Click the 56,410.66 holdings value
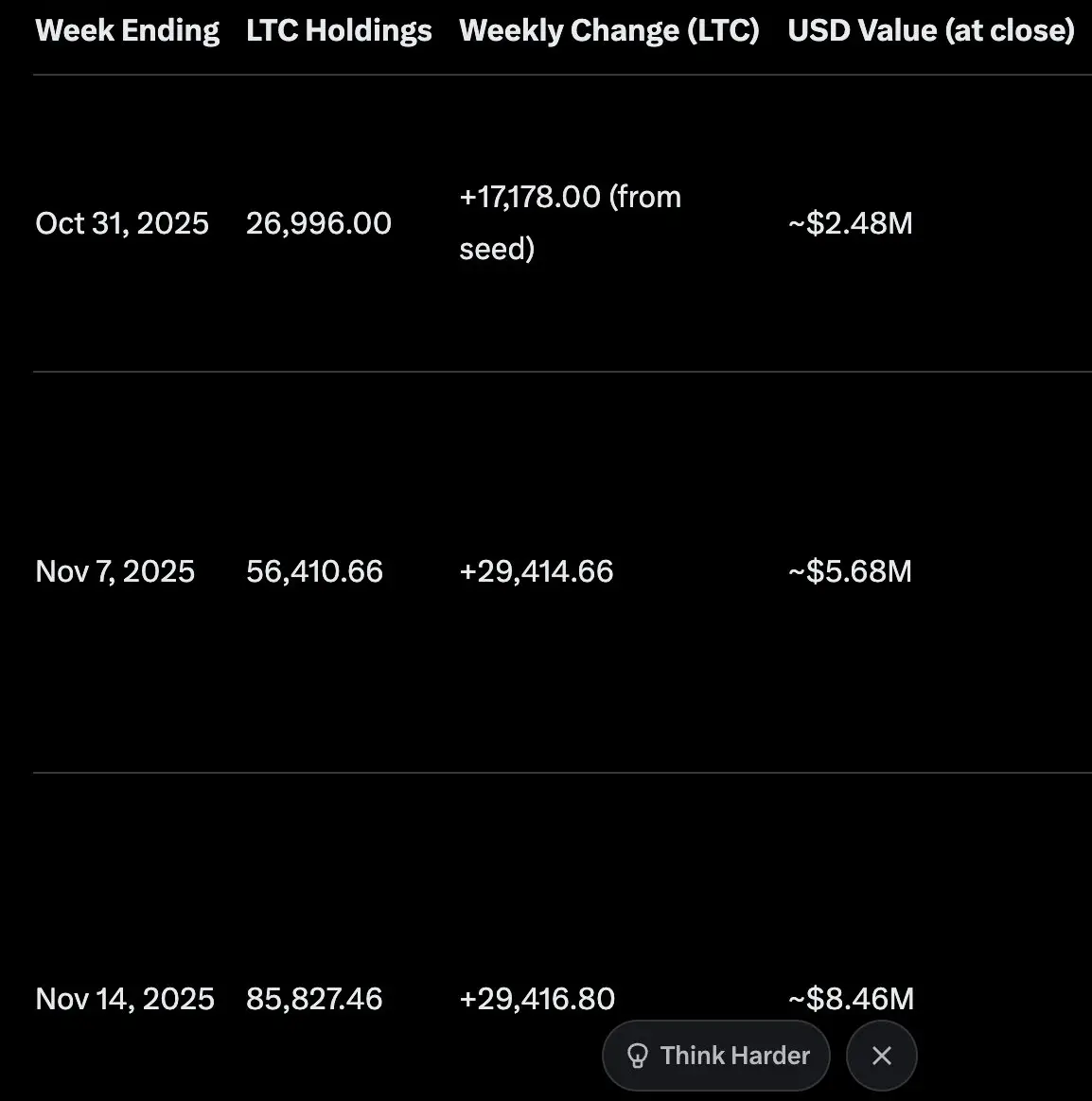This screenshot has width=1092, height=1101. click(314, 571)
